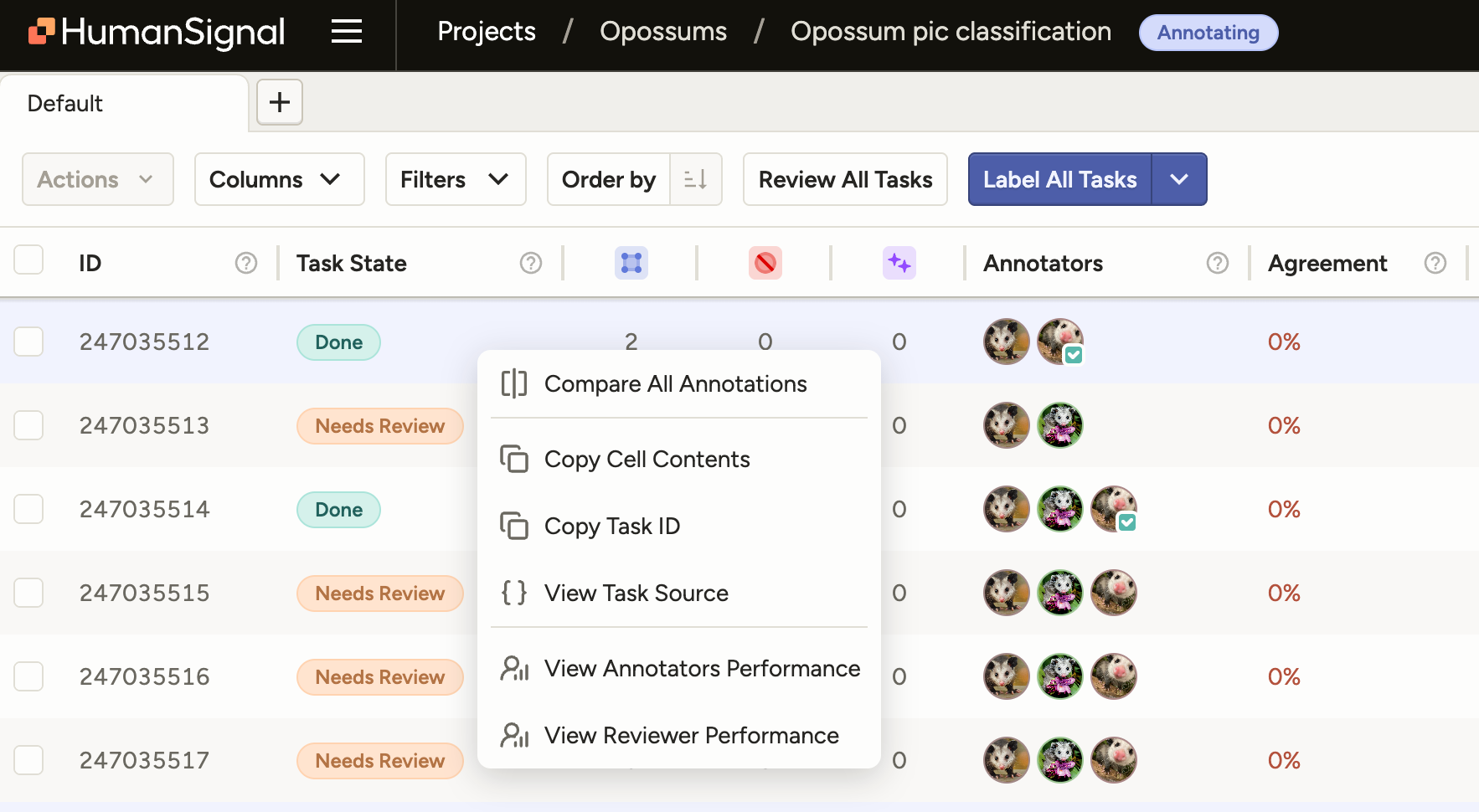The height and width of the screenshot is (812, 1479).
Task: Click the total annotations column icon
Action: click(631, 263)
